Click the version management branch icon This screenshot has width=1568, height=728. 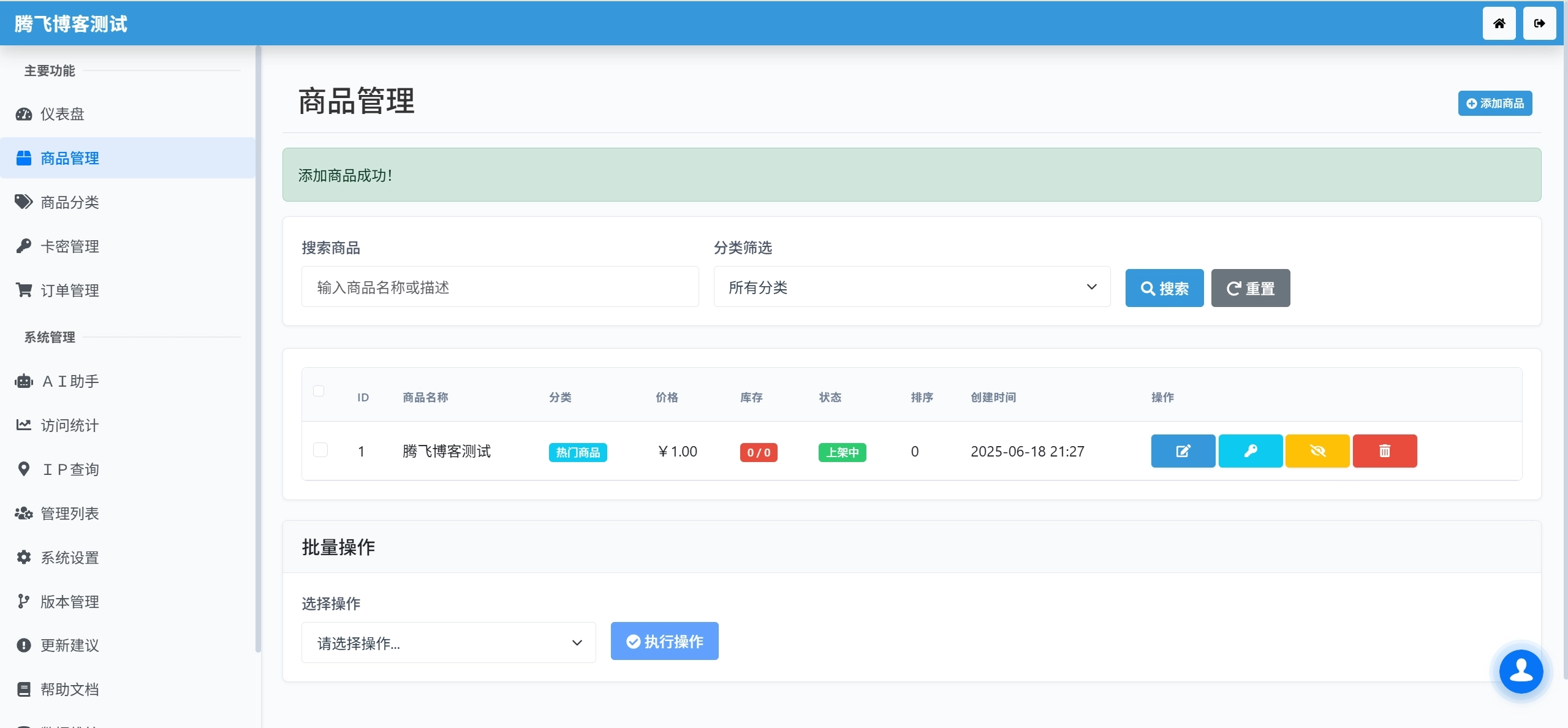24,601
